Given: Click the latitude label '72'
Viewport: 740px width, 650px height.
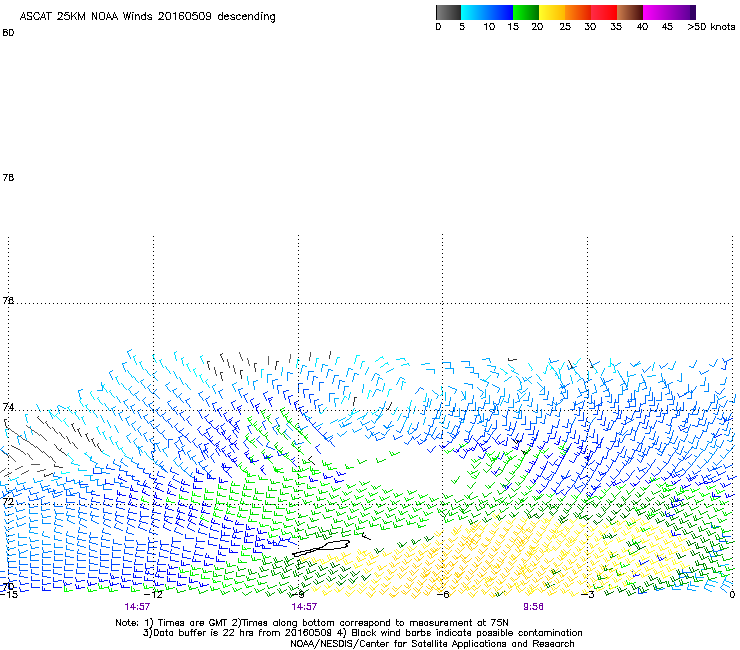Looking at the screenshot, I should click(8, 502).
